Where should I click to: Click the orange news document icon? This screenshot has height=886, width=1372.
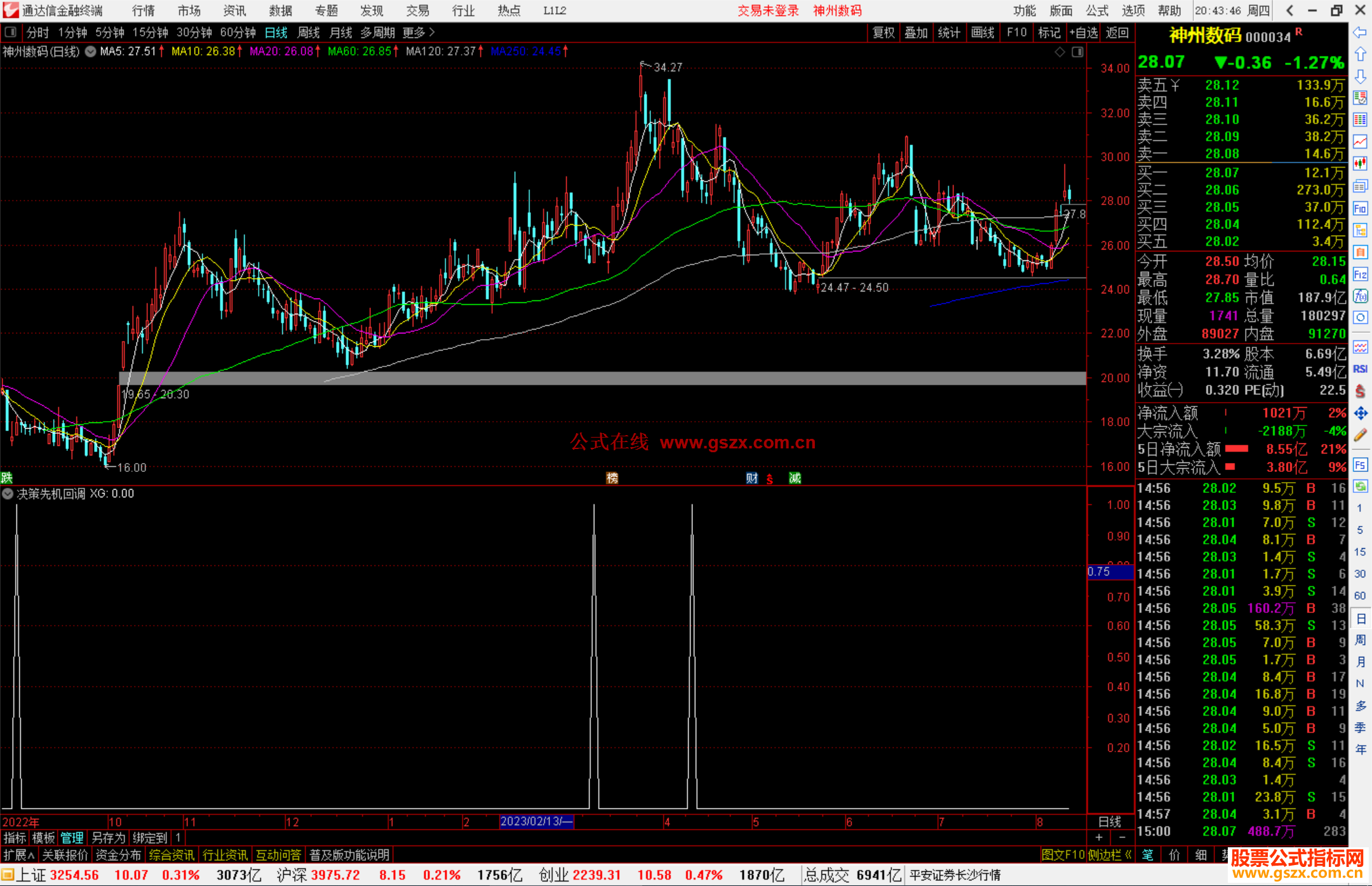[1360, 252]
